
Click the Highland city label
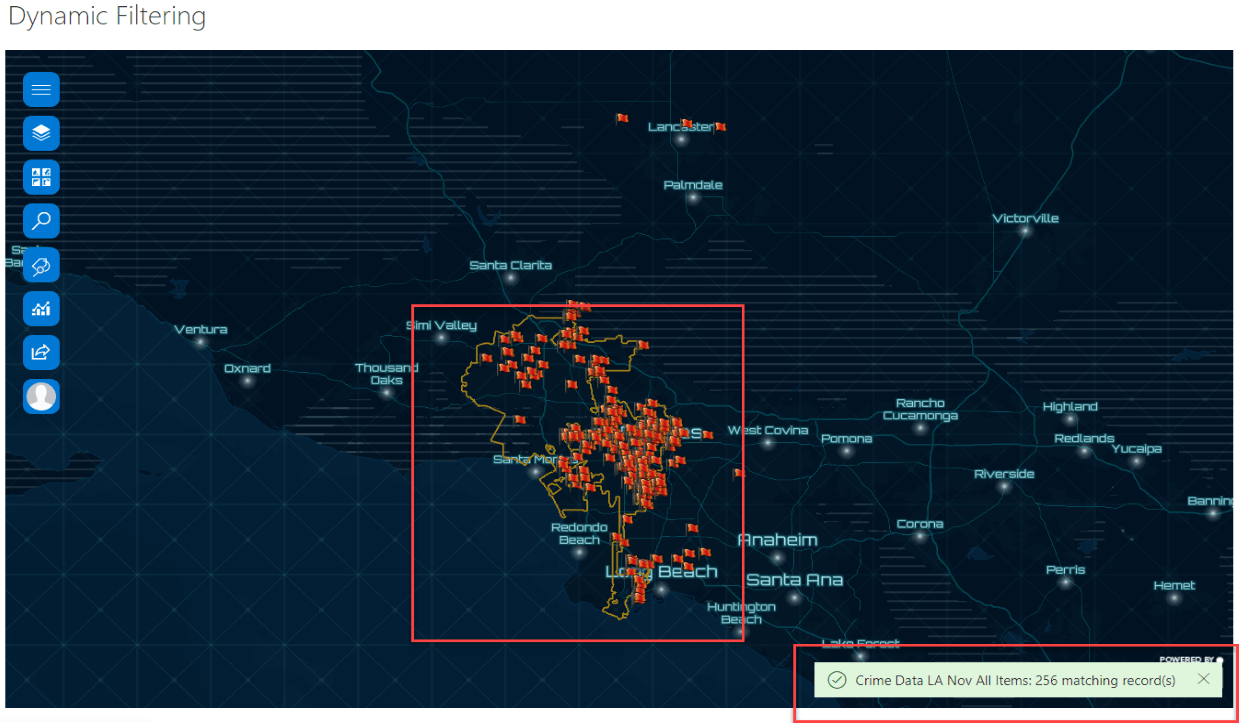[1070, 406]
